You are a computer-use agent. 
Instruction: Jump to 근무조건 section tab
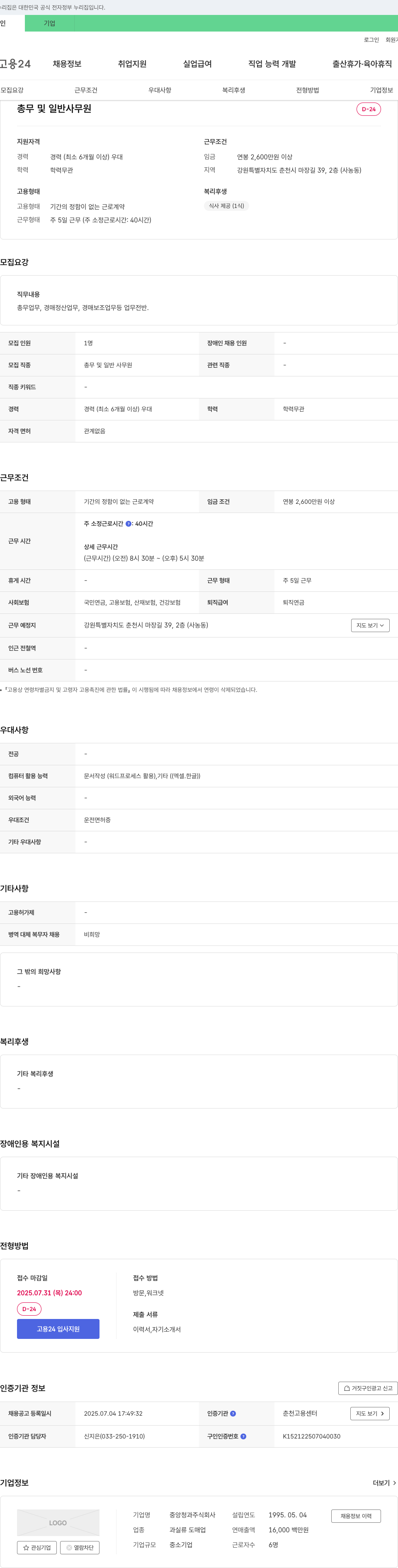[86, 90]
